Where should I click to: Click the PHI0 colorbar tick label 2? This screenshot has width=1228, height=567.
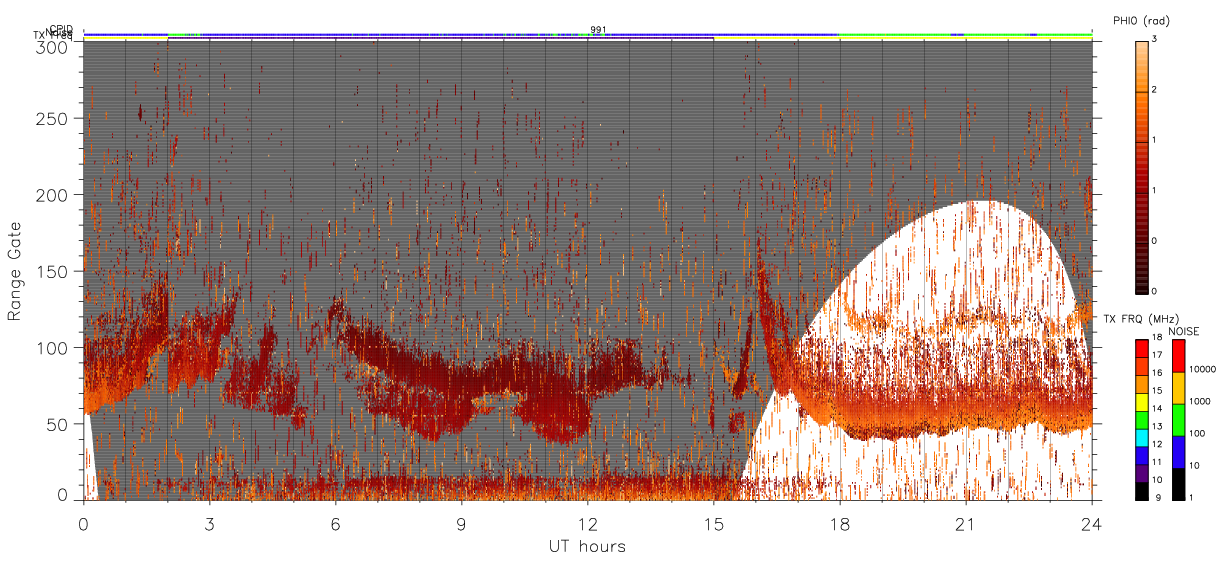click(x=1155, y=91)
